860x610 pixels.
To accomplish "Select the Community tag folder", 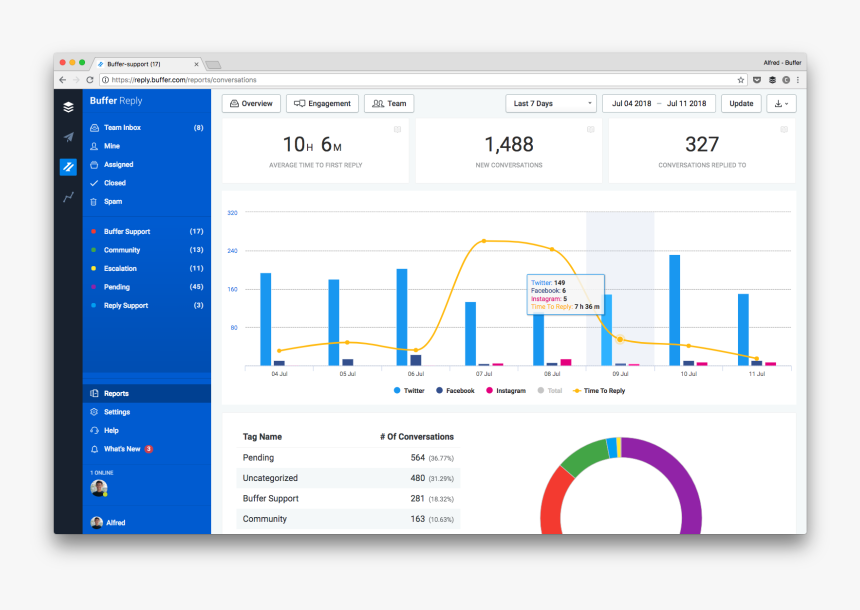I will [x=146, y=250].
